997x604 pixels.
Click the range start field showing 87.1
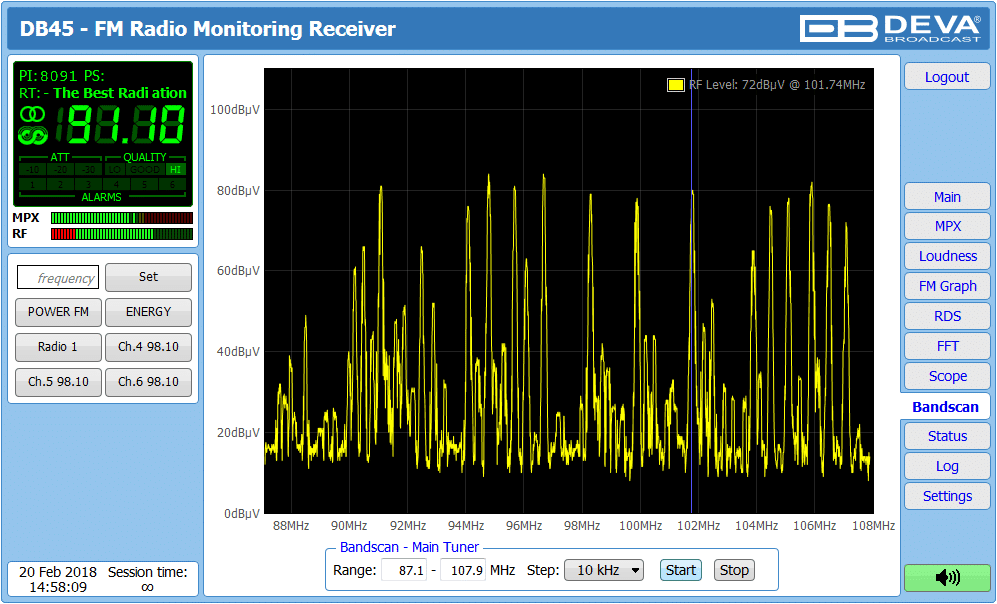click(405, 570)
